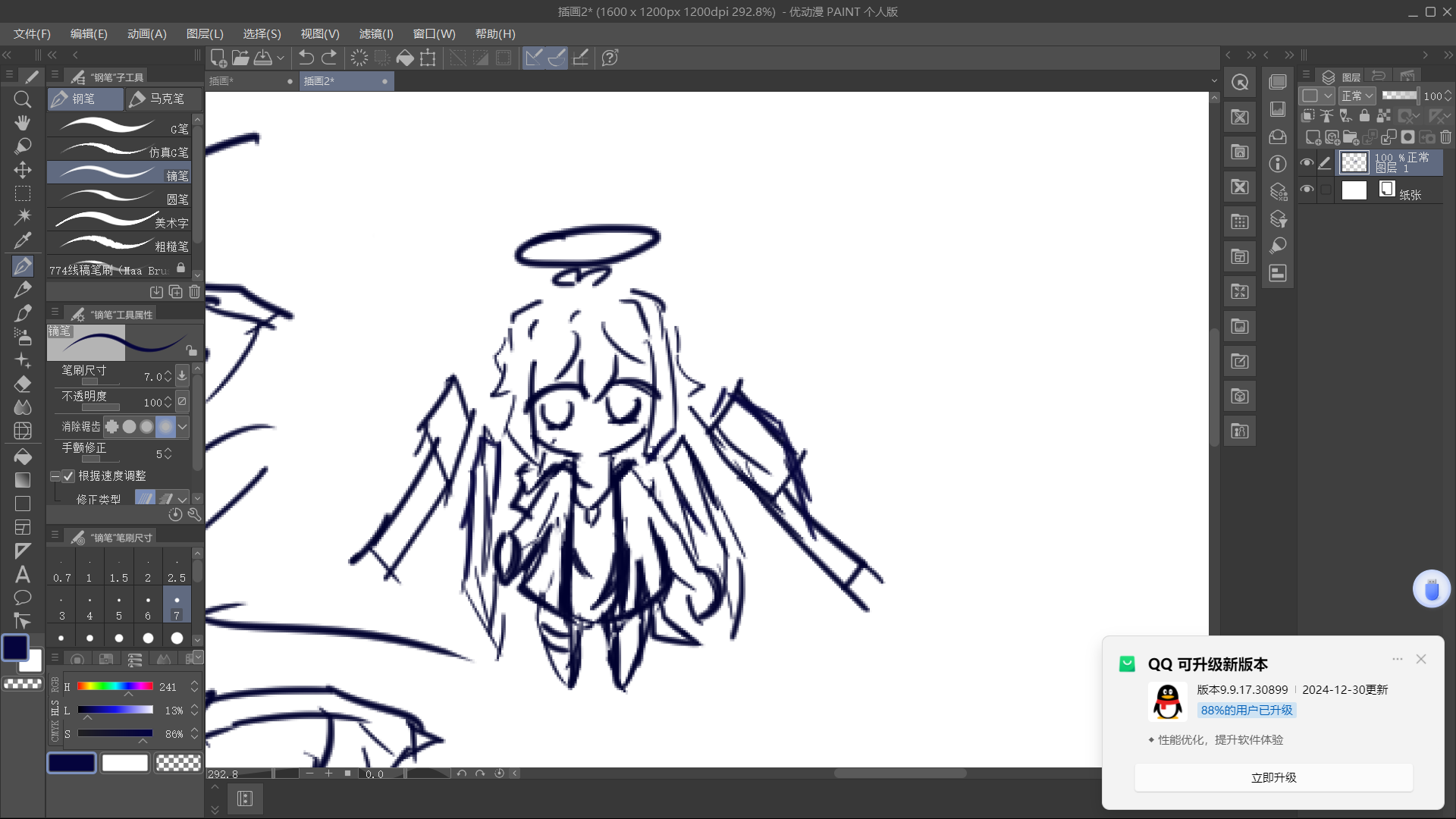
Task: Toggle the 根据速度调整 checkbox
Action: tap(68, 476)
